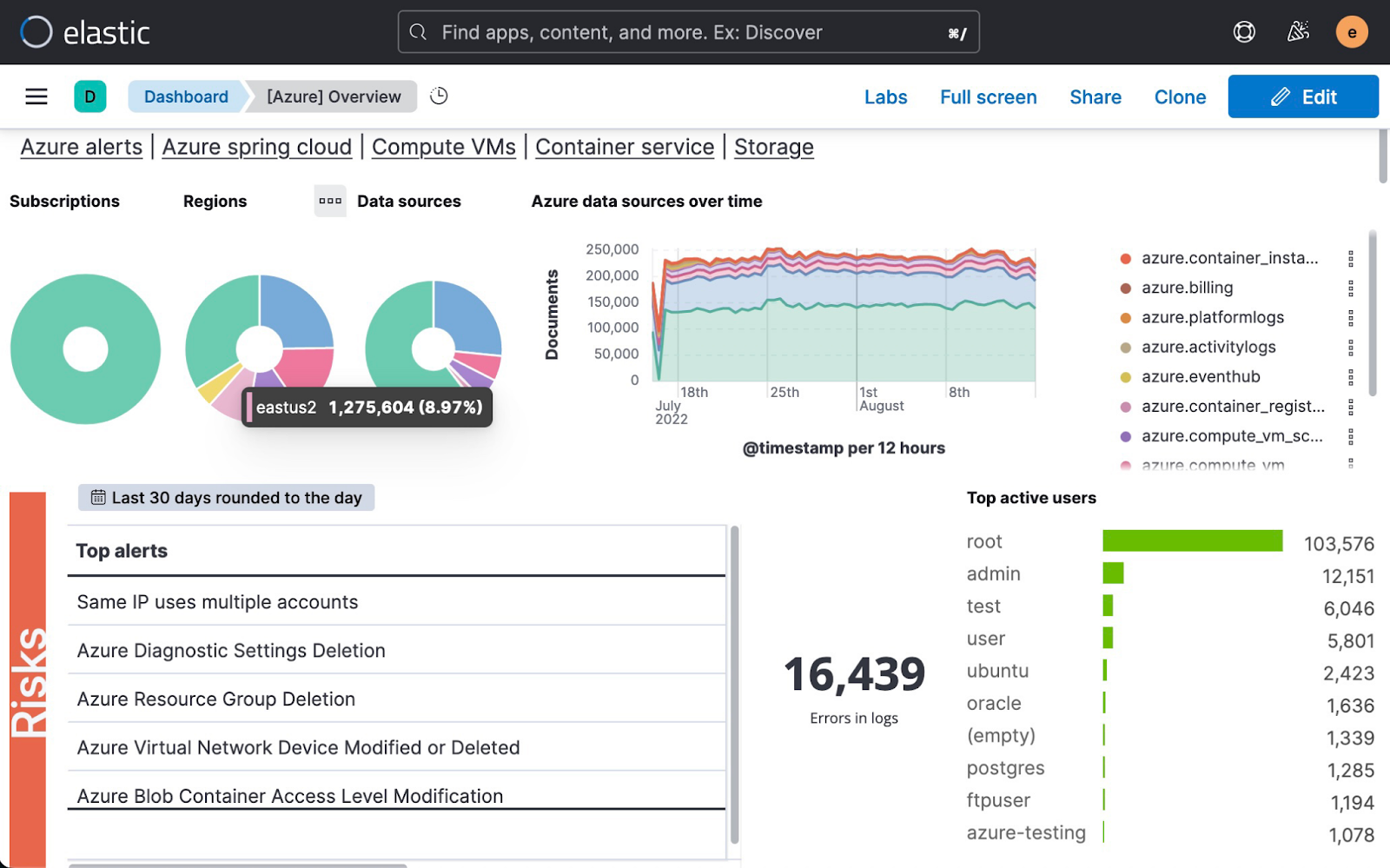Image resolution: width=1390 pixels, height=868 pixels.
Task: Select 'Same IP uses multiple accounts' alert
Action: [217, 601]
